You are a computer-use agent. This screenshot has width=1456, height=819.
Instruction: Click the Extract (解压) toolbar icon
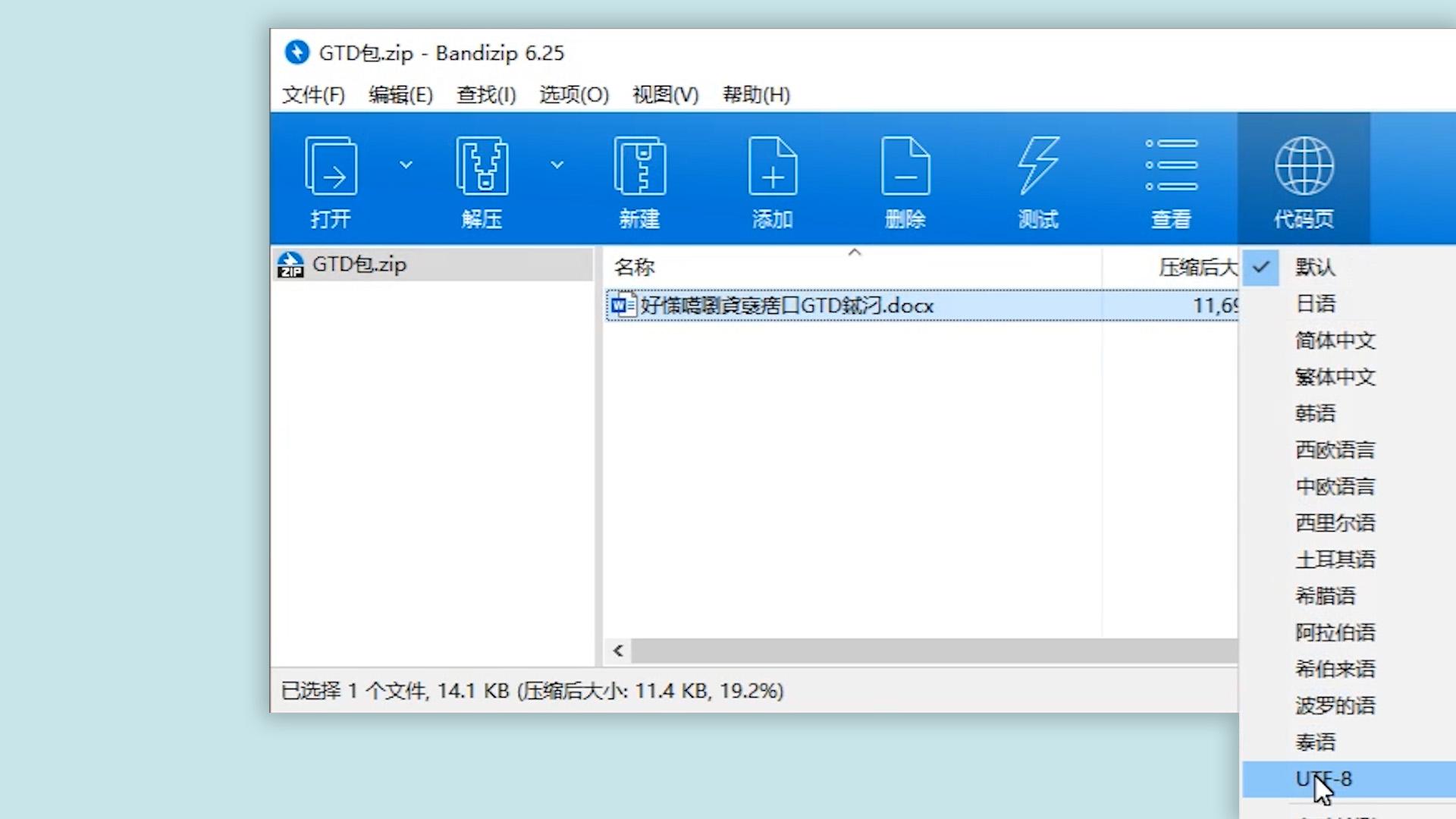click(482, 167)
